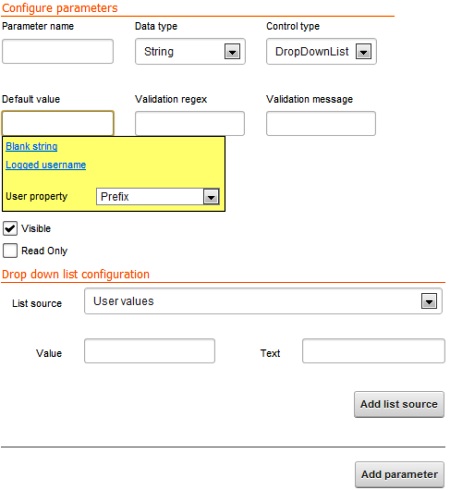Focus the Validation message text box
This screenshot has height=490, width=450.
click(x=321, y=123)
